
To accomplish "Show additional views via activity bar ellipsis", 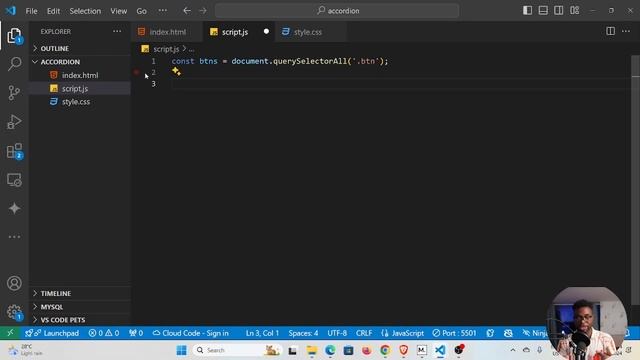I will point(14,237).
